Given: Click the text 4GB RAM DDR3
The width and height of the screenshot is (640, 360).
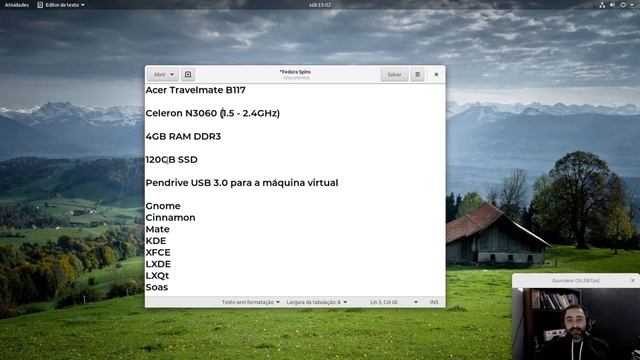Looking at the screenshot, I should pyautogui.click(x=183, y=136).
